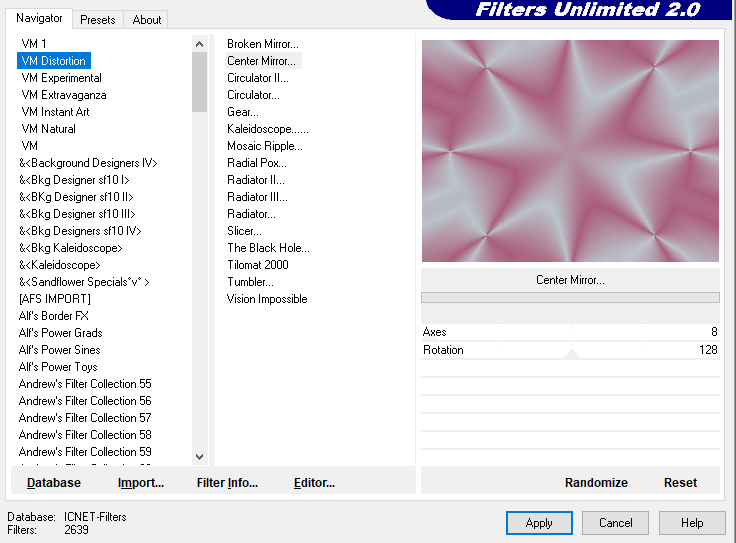Select The Black Hole filter
This screenshot has width=736, height=543.
(268, 248)
